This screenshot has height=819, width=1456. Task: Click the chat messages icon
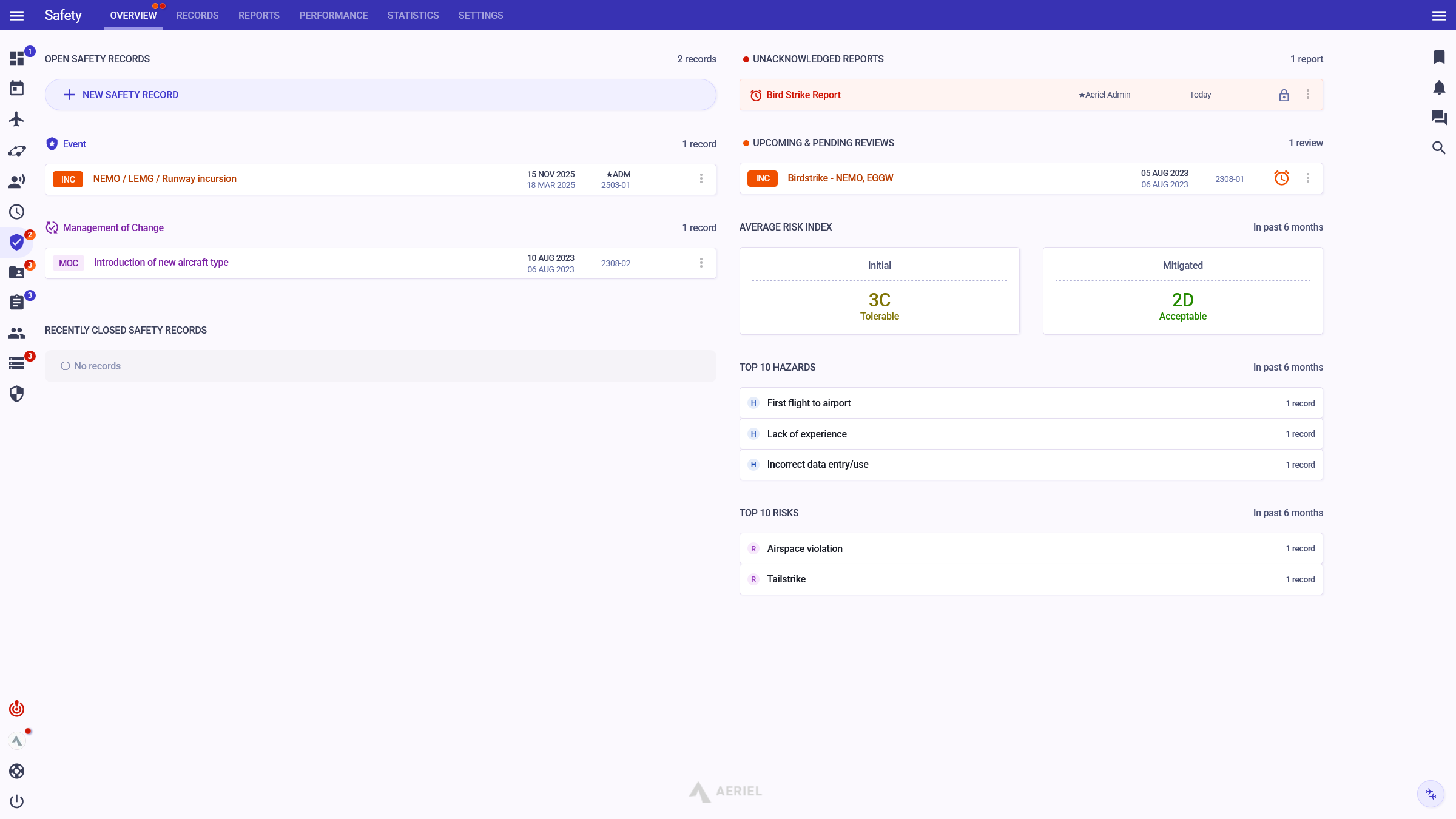[x=1438, y=117]
